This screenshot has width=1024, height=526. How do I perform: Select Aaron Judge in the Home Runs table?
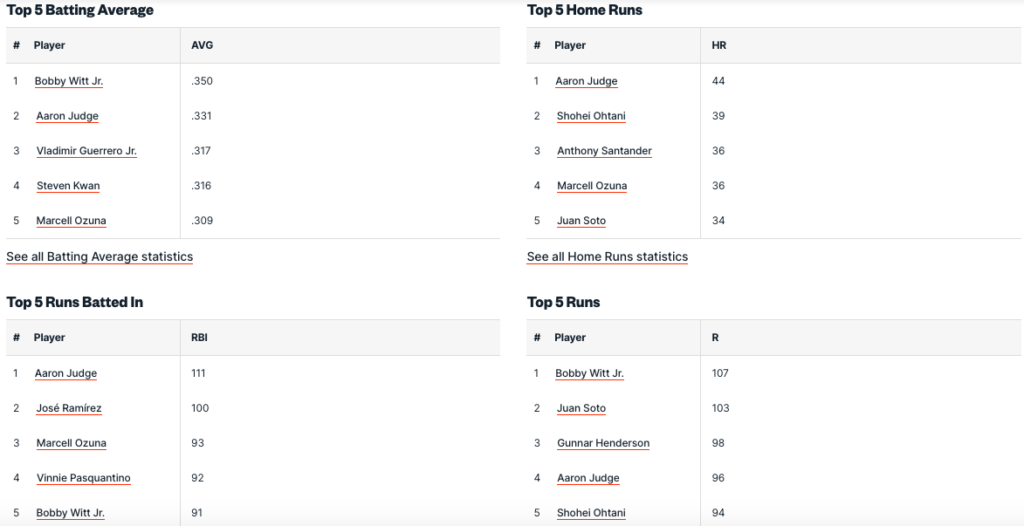[x=587, y=81]
